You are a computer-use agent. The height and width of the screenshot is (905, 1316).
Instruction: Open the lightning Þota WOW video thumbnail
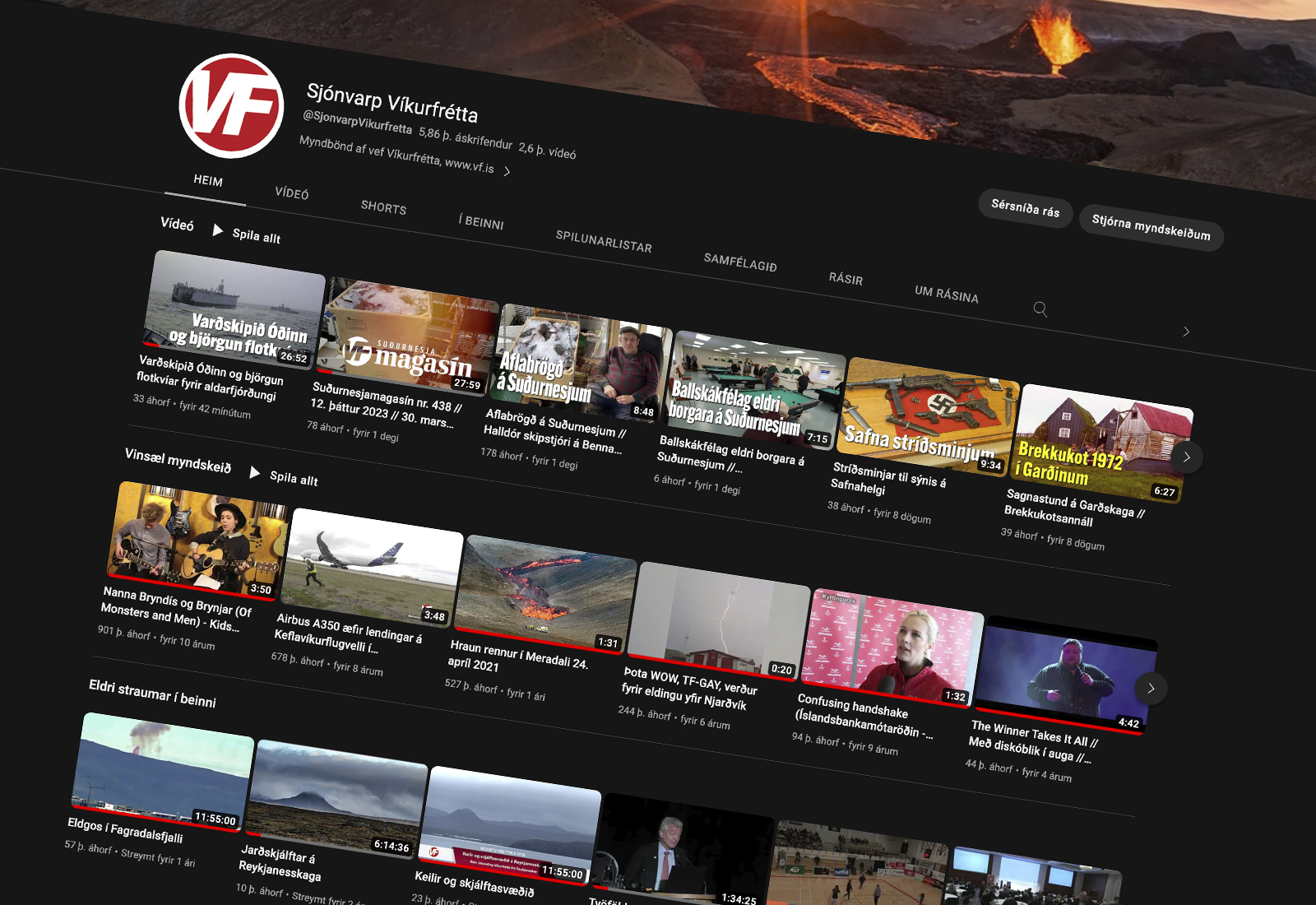point(720,620)
